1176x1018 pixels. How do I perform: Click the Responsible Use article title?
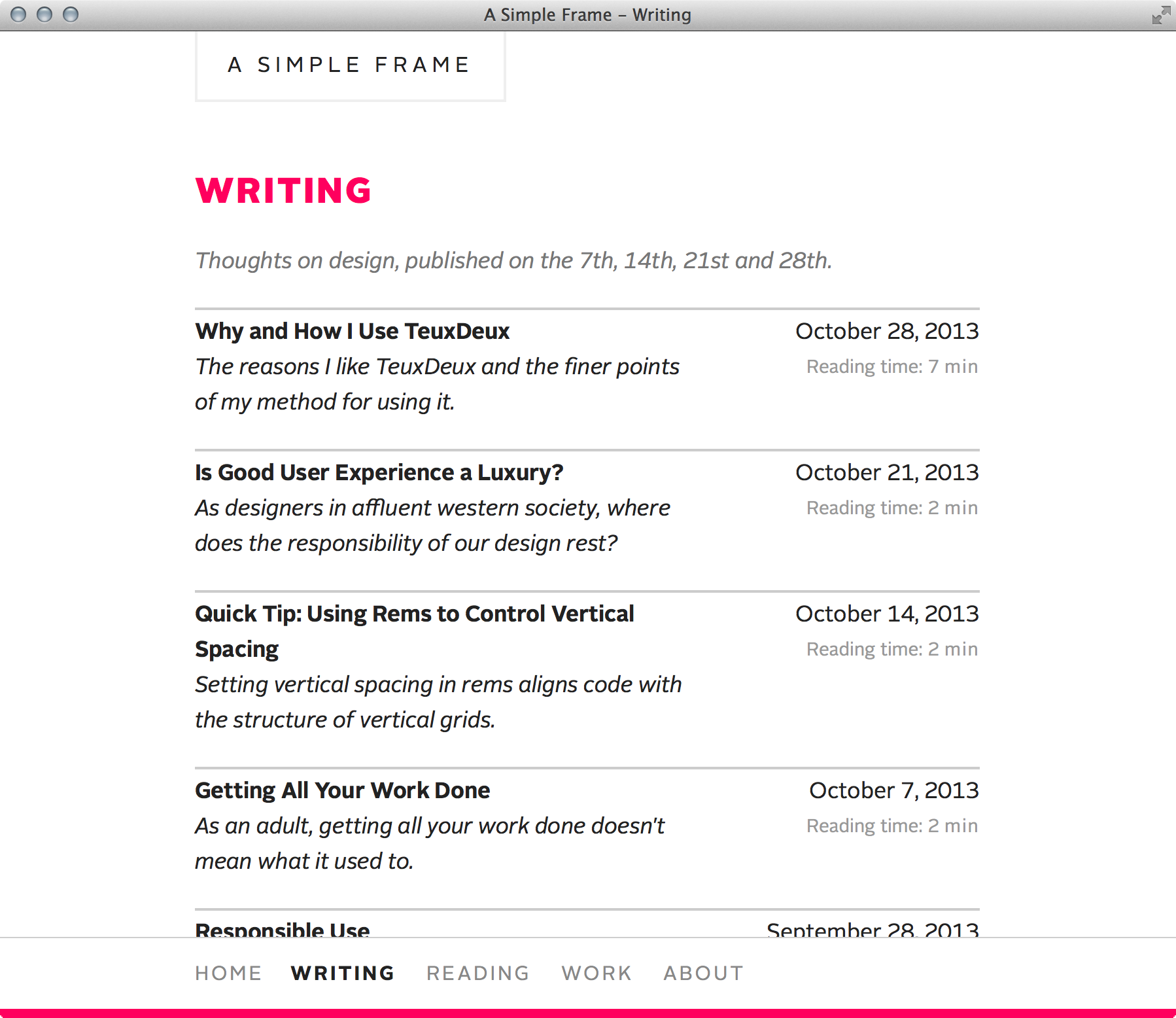tap(283, 929)
